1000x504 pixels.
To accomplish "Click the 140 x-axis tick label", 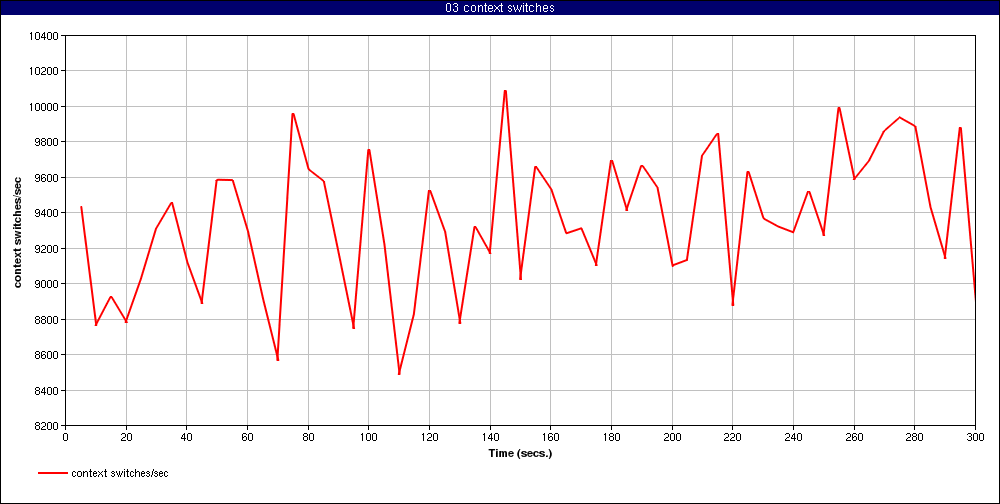I will [490, 436].
